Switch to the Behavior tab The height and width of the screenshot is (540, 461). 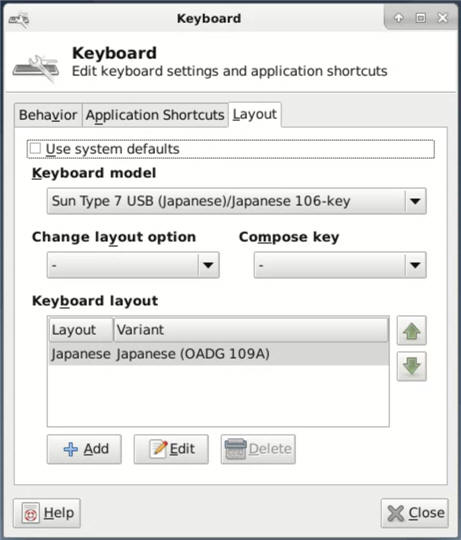48,115
